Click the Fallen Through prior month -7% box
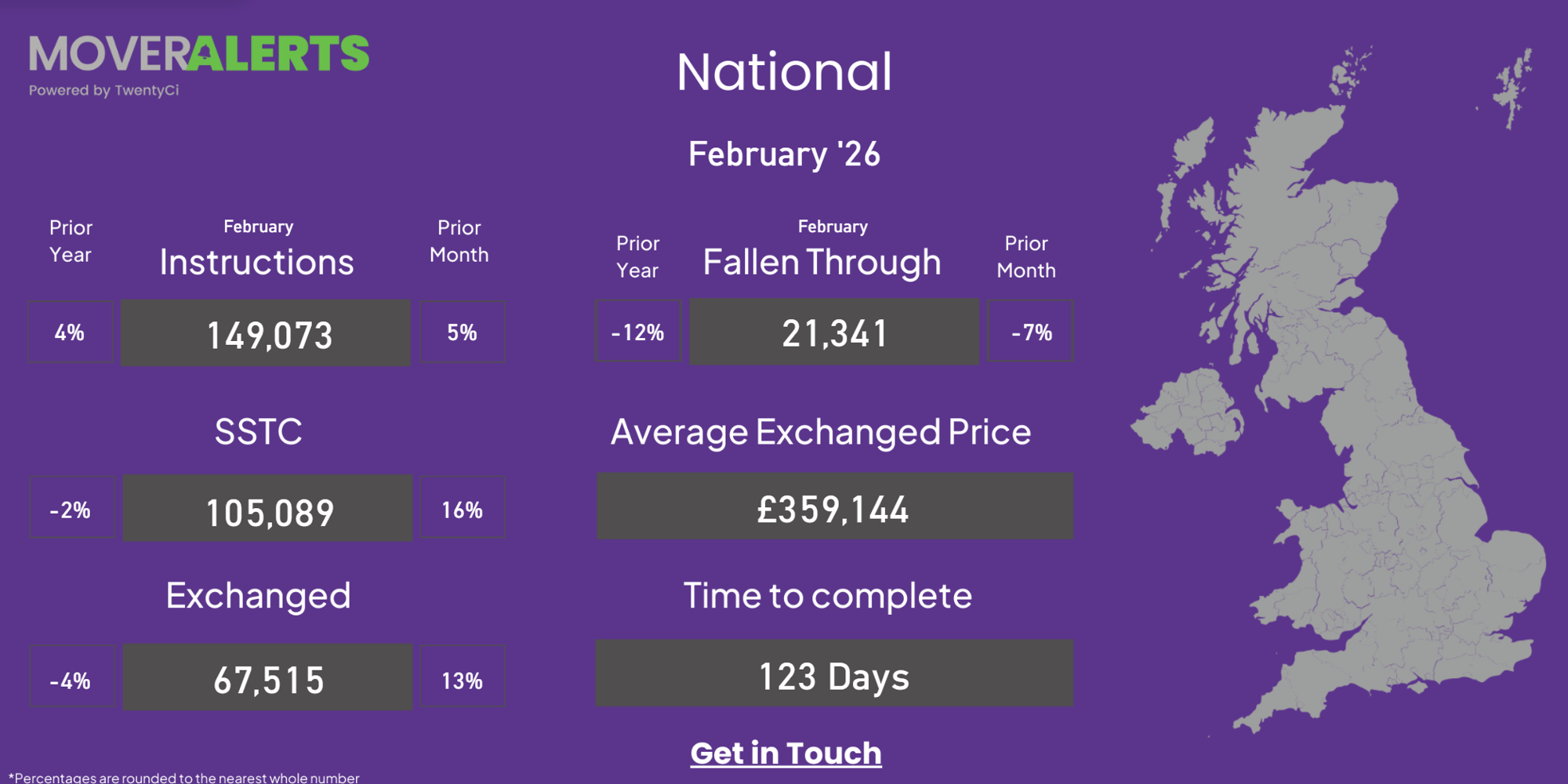The width and height of the screenshot is (1568, 784). (x=1030, y=332)
